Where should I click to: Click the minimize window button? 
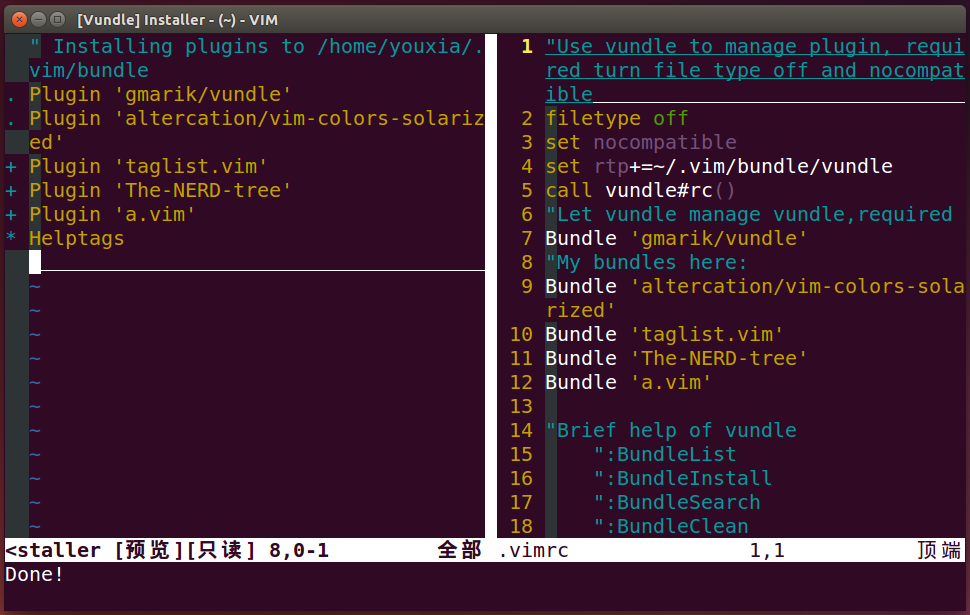(38, 19)
